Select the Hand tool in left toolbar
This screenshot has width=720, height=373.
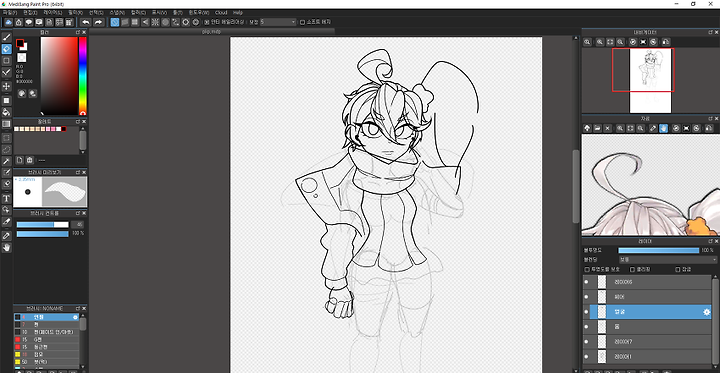(x=6, y=248)
